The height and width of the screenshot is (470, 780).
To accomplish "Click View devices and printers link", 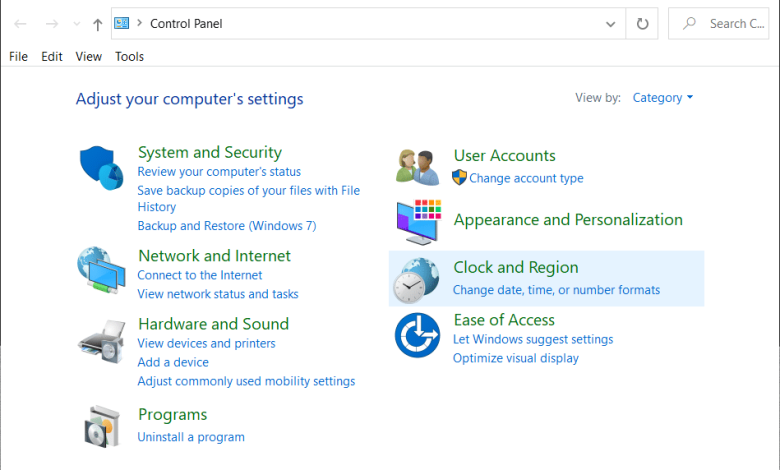I will tap(206, 343).
